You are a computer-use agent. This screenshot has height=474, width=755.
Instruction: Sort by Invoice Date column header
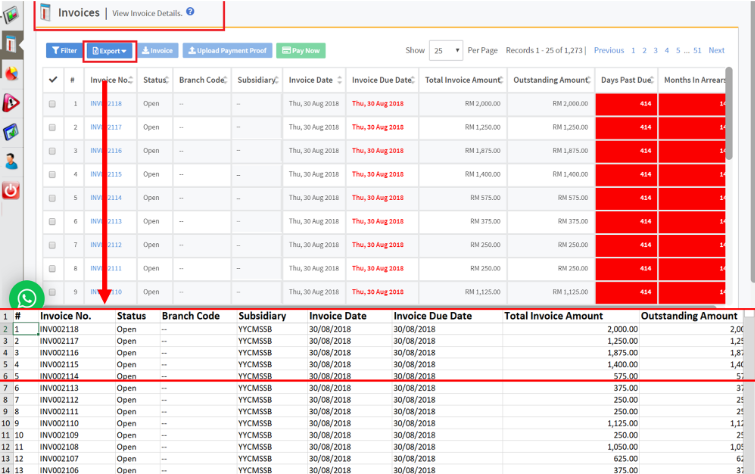pos(314,80)
